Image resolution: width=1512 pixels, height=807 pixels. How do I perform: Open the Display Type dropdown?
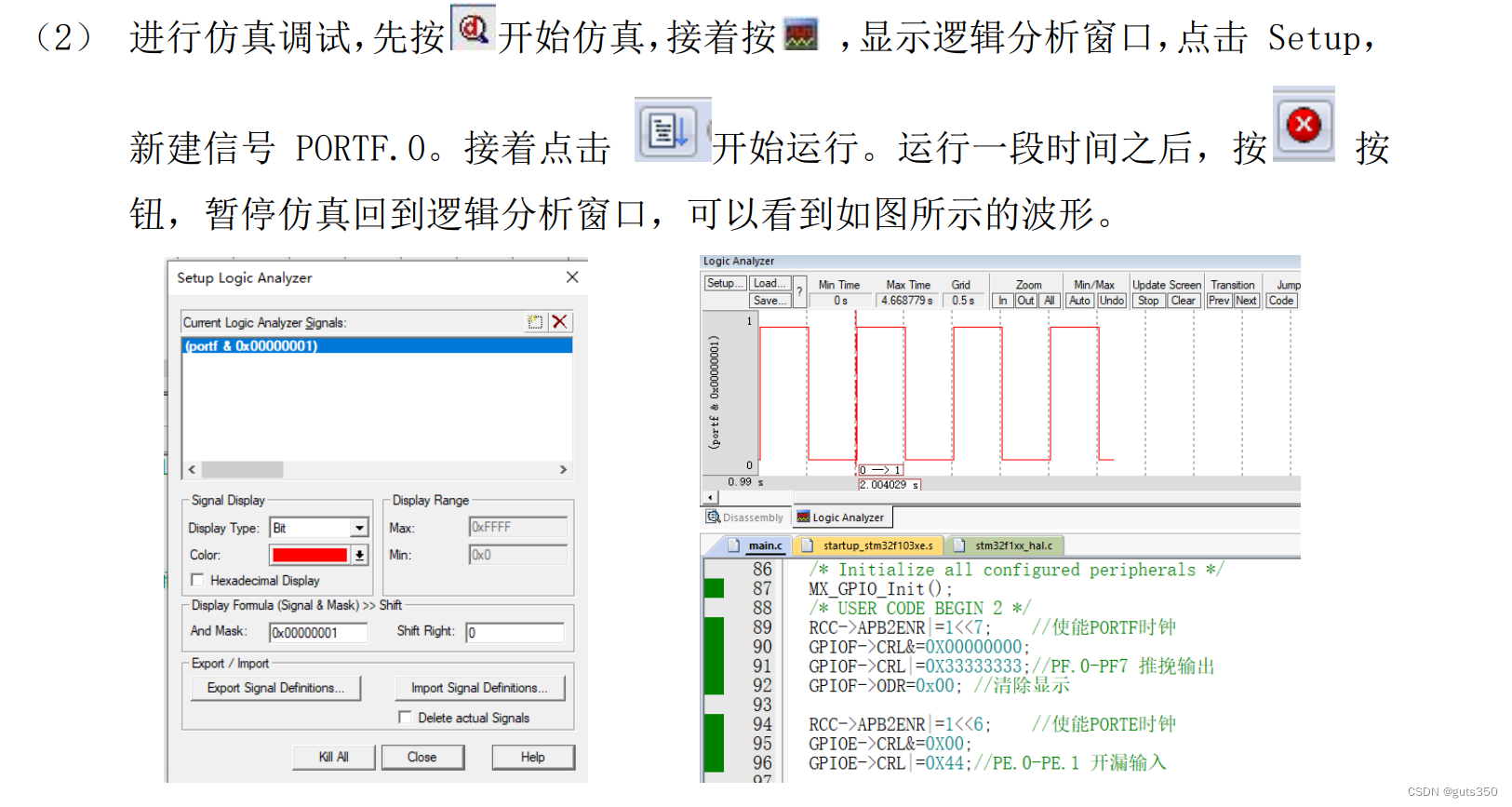[359, 528]
